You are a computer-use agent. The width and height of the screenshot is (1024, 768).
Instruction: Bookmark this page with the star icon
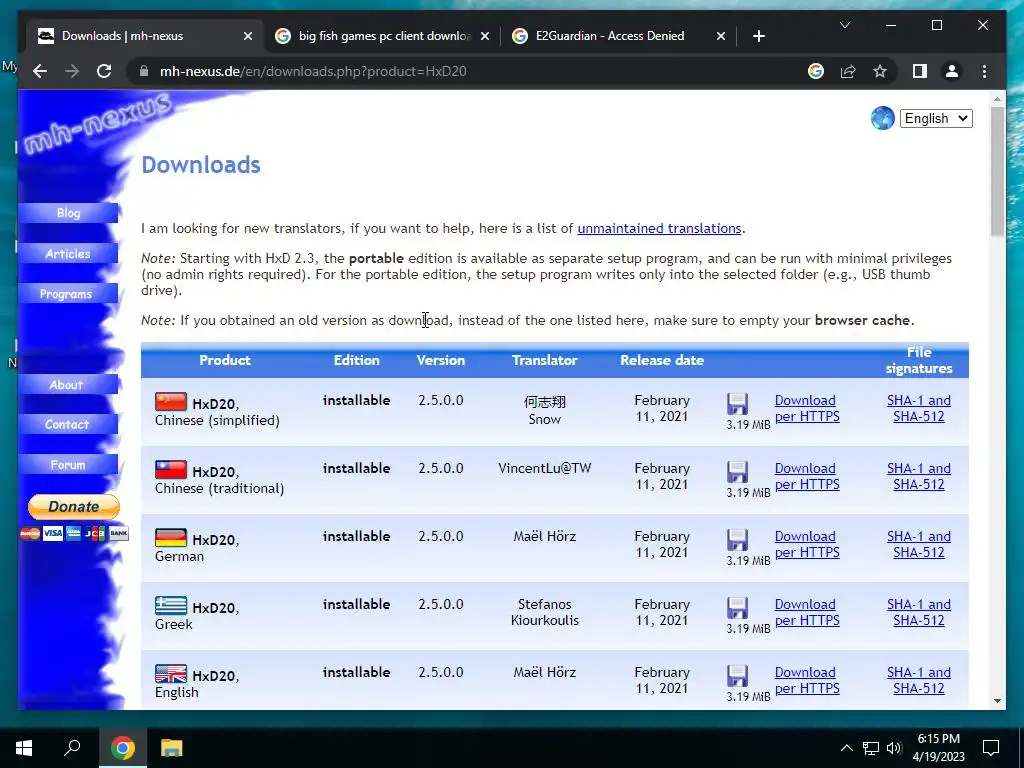click(880, 71)
